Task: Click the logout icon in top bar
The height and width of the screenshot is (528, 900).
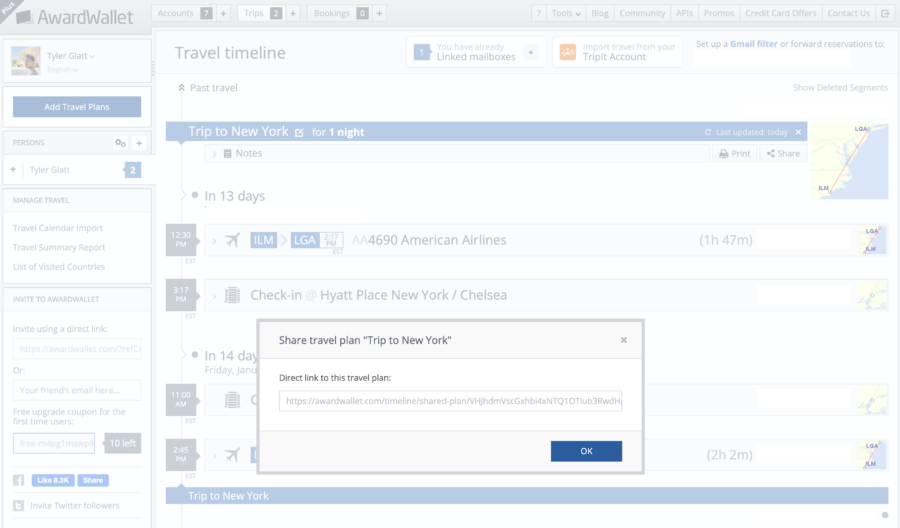Action: (x=885, y=13)
